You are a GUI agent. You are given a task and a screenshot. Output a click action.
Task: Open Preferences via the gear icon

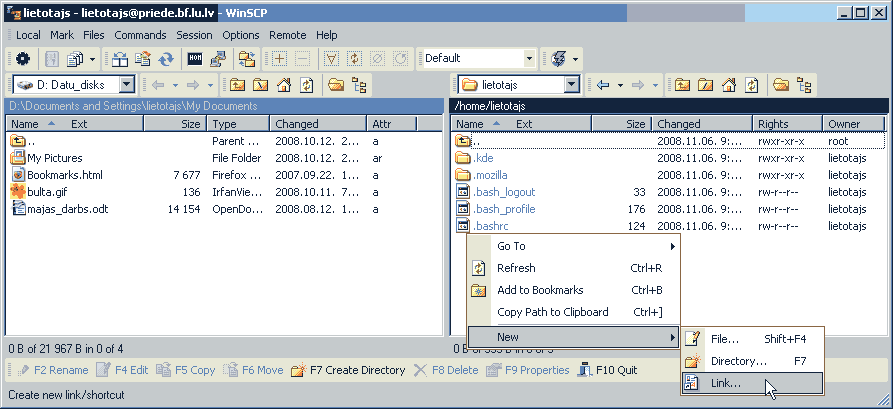[23, 58]
